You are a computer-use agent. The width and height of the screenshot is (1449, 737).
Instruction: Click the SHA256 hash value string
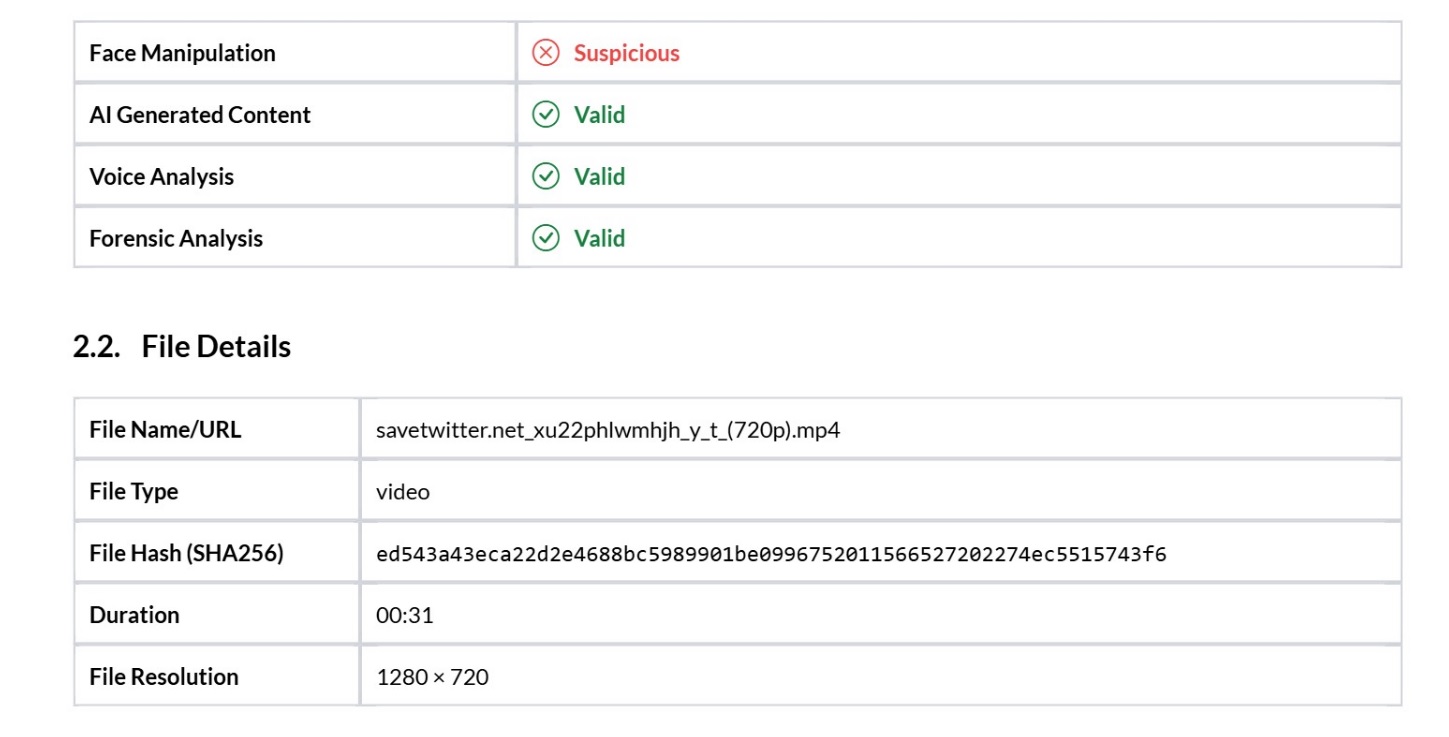(x=771, y=553)
